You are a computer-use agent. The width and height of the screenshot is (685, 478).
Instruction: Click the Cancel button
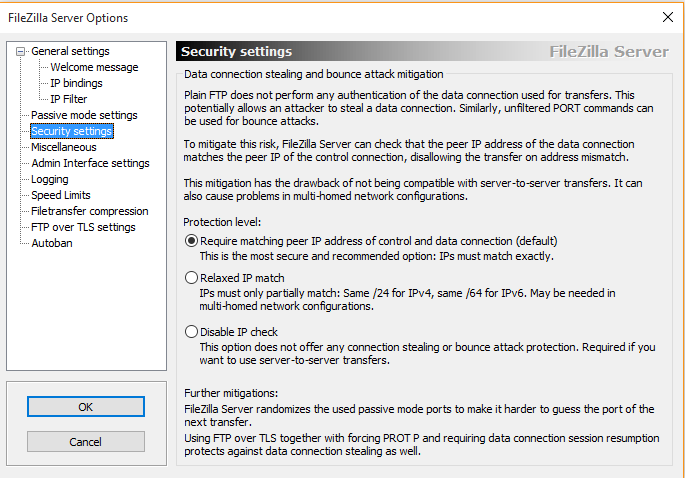tap(86, 442)
